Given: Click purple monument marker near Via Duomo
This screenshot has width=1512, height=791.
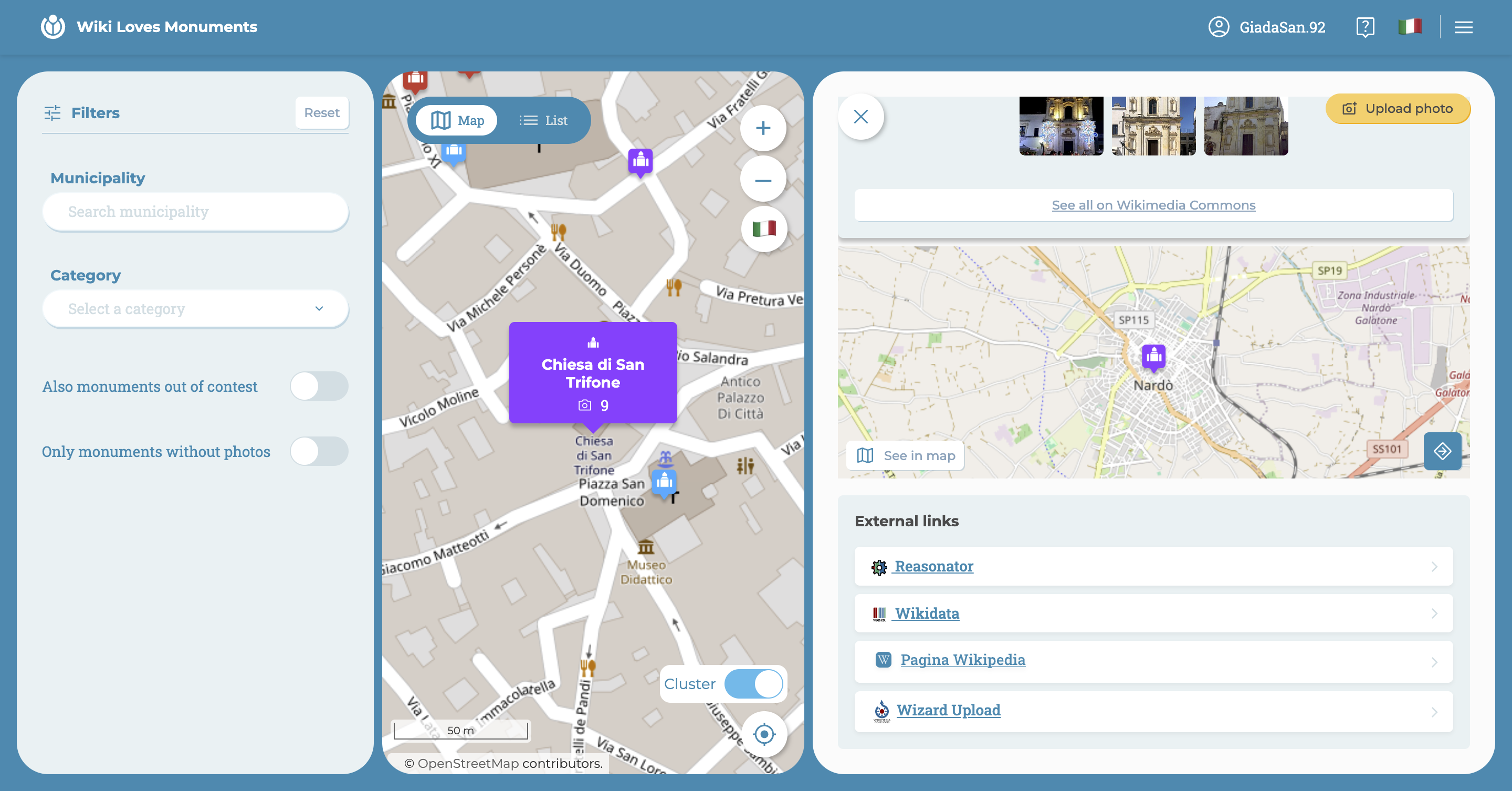Looking at the screenshot, I should pos(640,160).
